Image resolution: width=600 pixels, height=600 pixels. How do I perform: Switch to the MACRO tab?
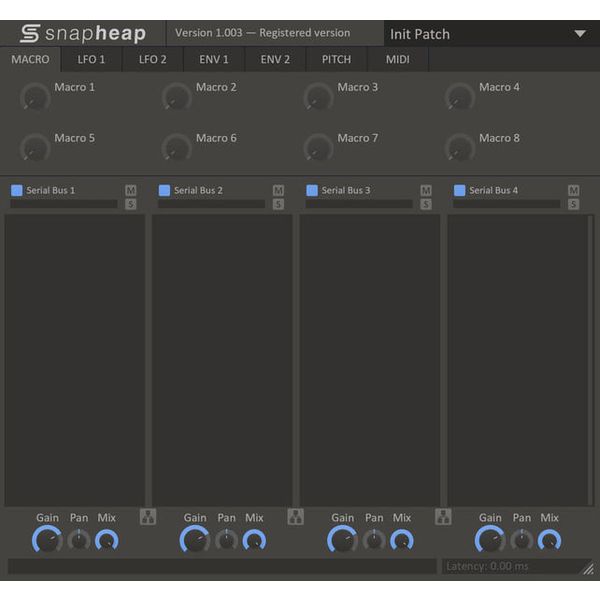[30, 59]
